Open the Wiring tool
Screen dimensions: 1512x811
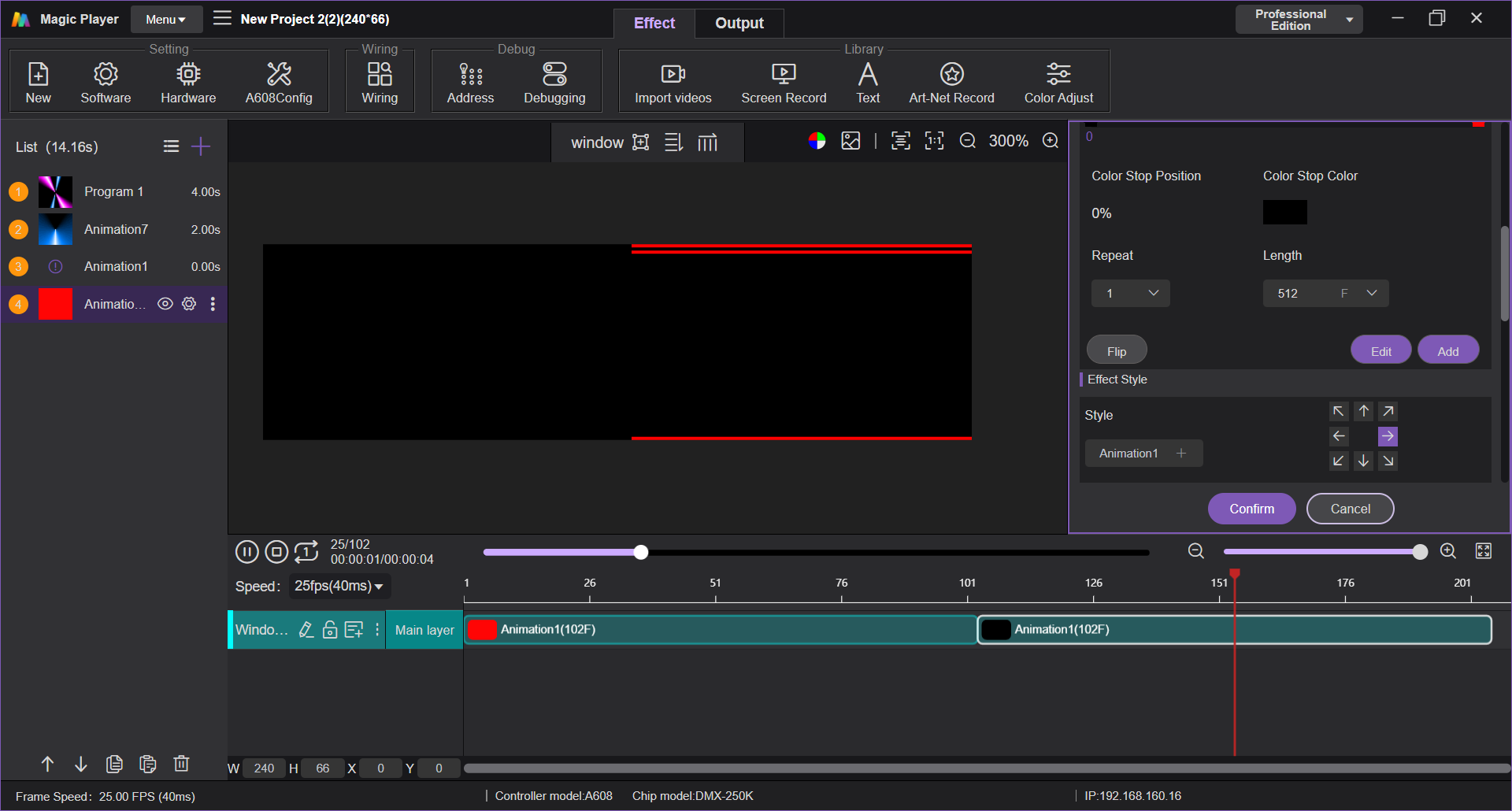380,82
